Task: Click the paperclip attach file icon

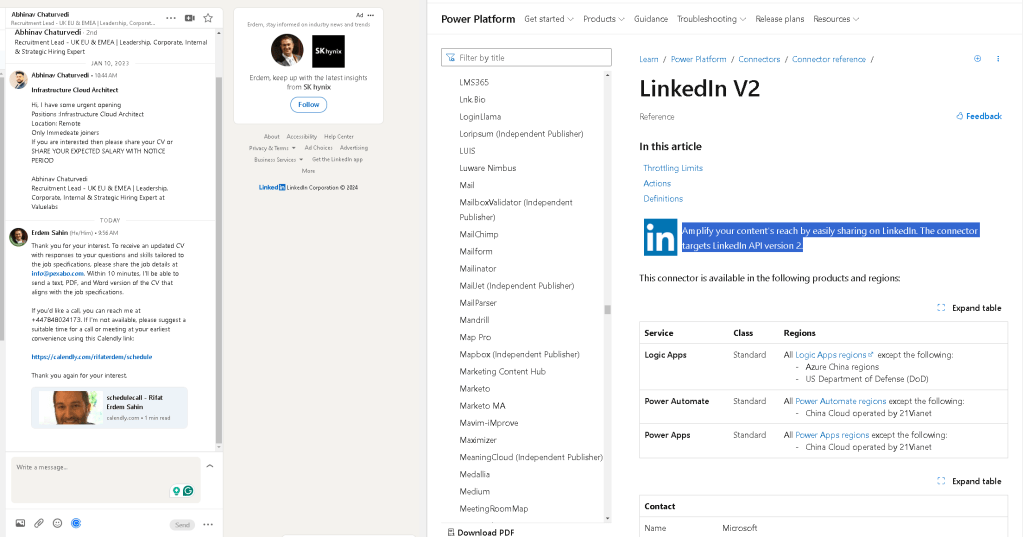Action: 39,523
